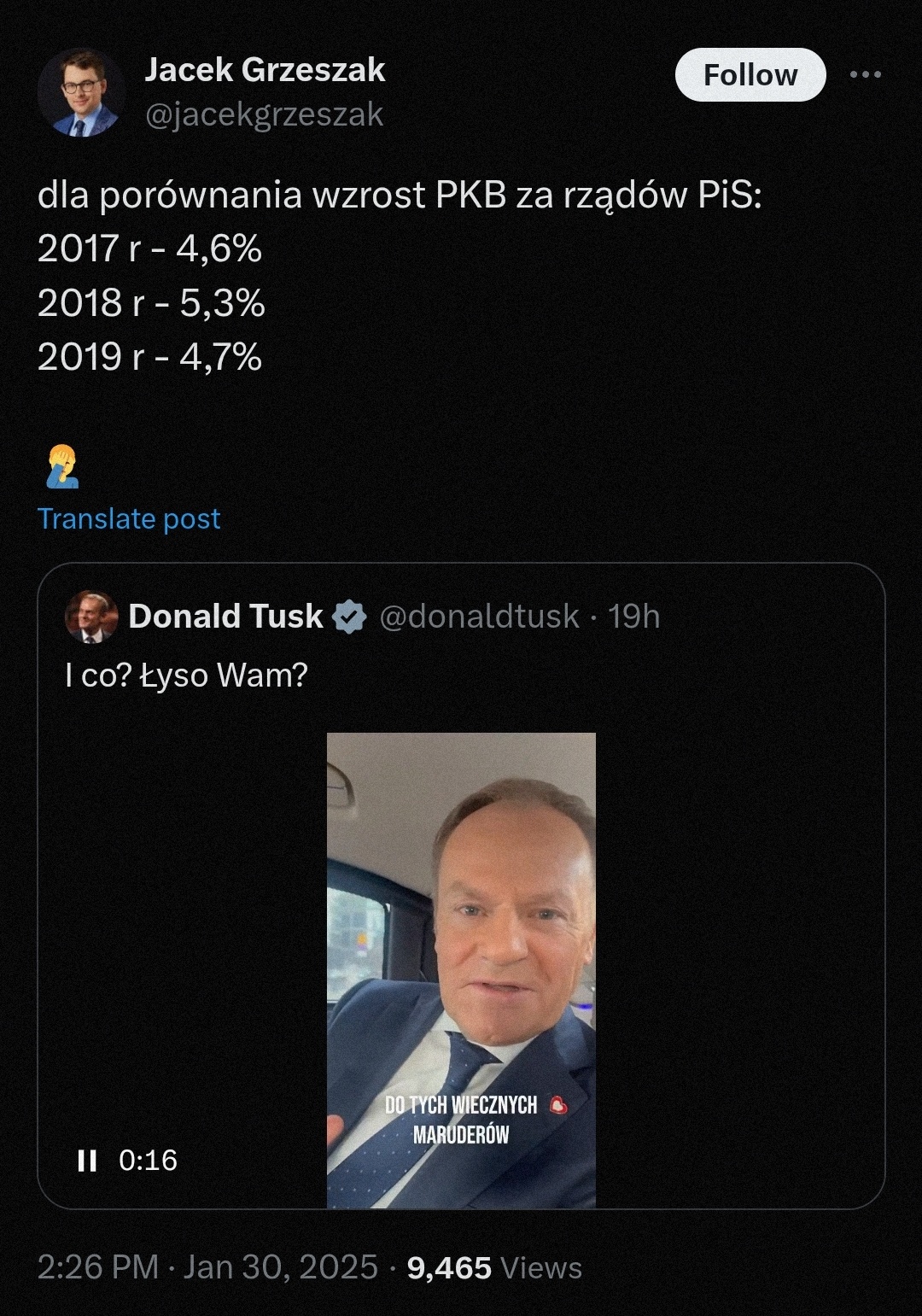Open the @donaldtusk handle

point(479,617)
